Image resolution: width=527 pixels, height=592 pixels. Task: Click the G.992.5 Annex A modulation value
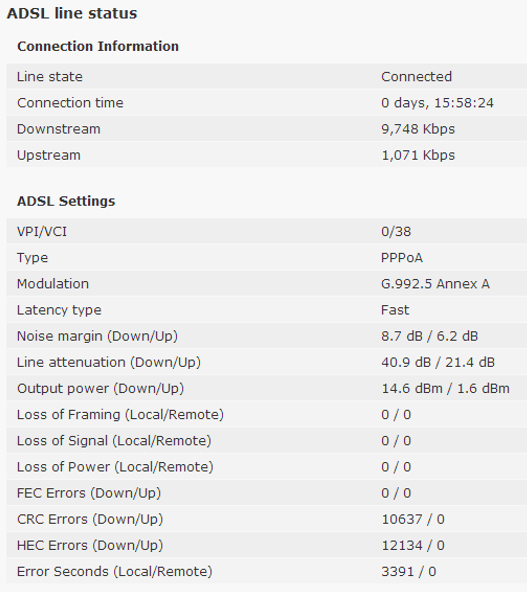435,284
